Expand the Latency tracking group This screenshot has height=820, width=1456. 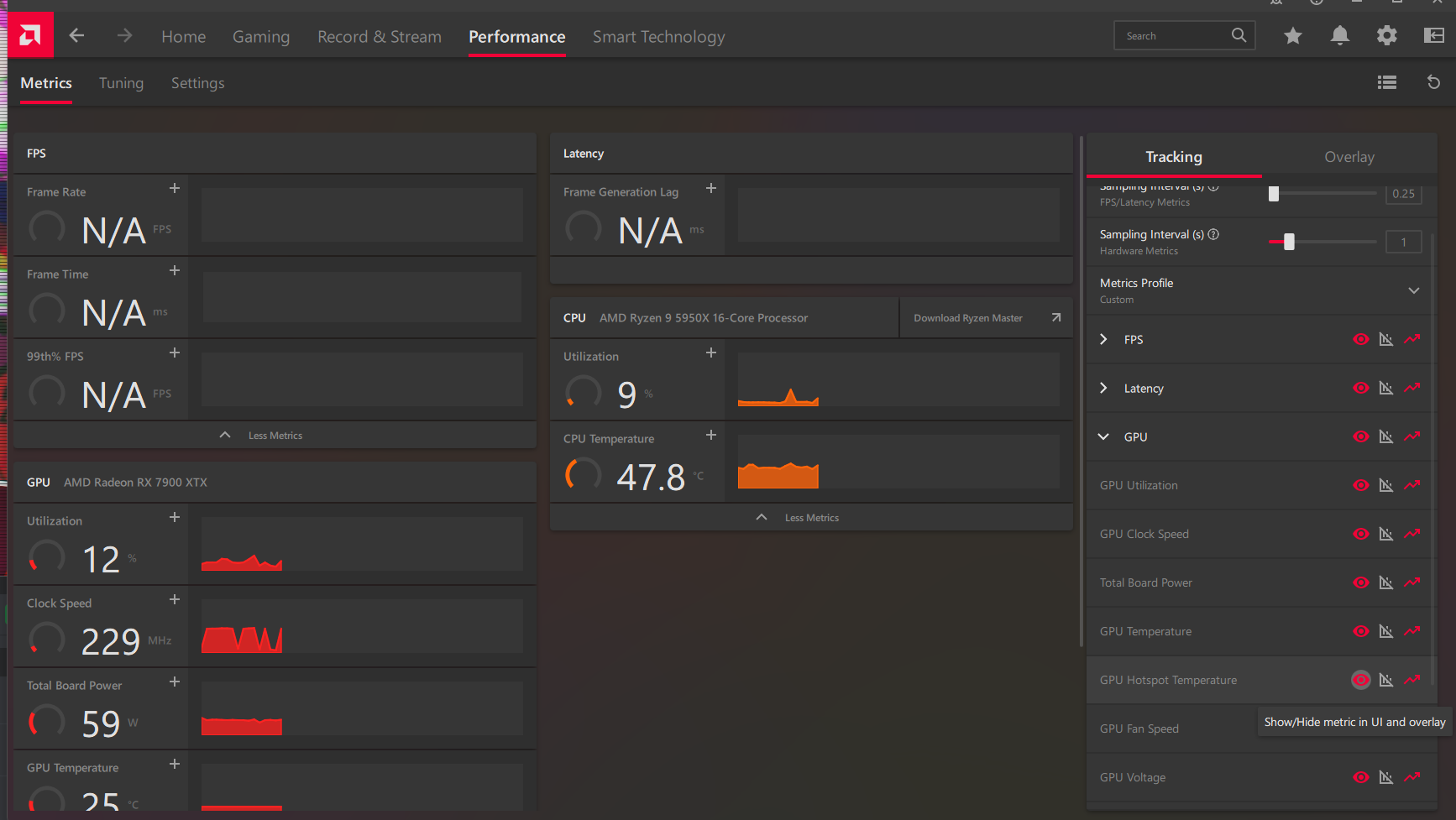1103,388
